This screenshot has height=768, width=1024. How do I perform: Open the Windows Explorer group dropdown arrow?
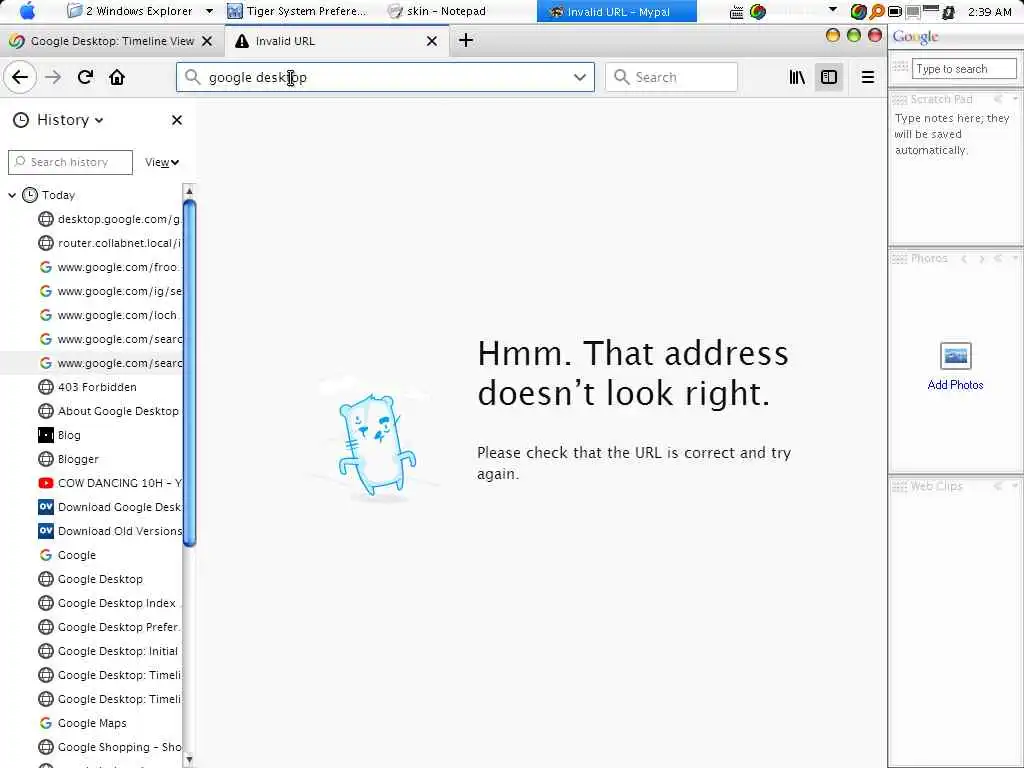(x=209, y=11)
